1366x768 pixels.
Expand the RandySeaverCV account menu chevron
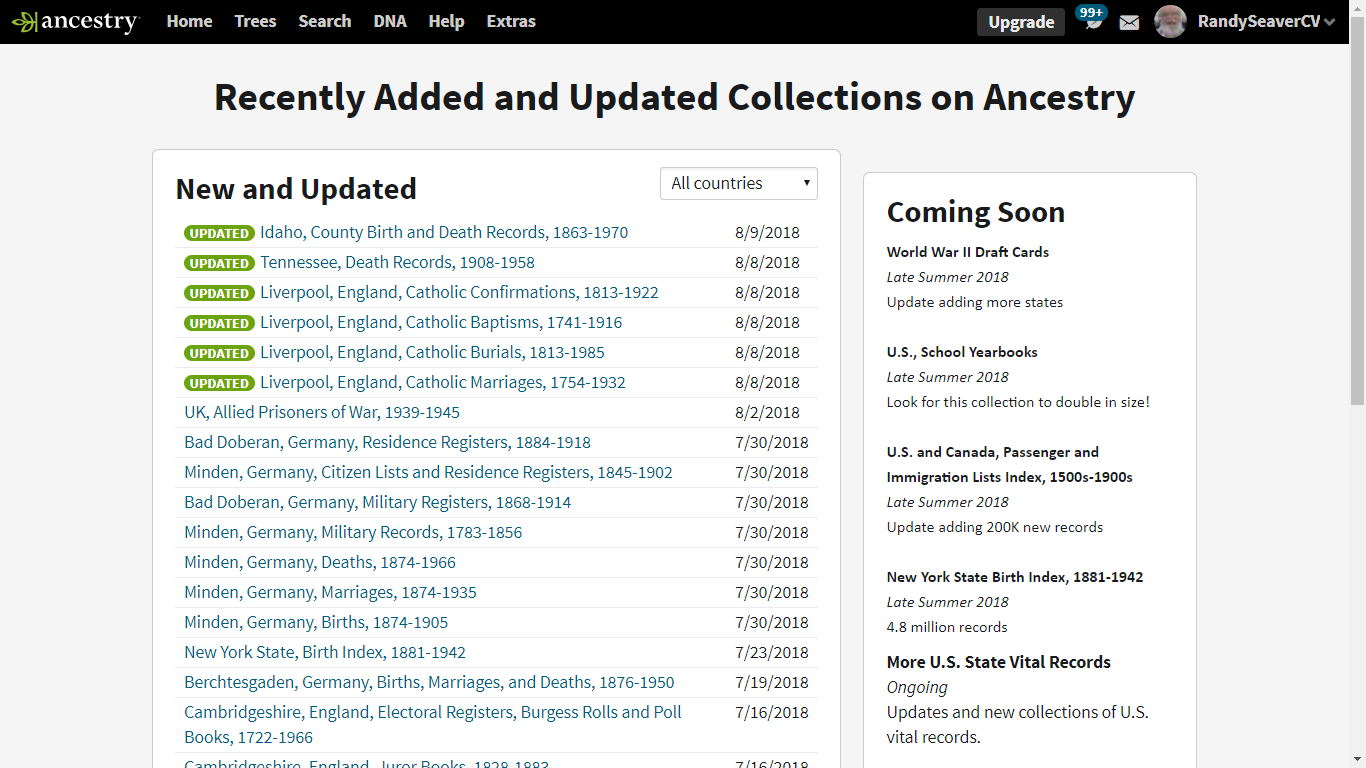click(1330, 21)
